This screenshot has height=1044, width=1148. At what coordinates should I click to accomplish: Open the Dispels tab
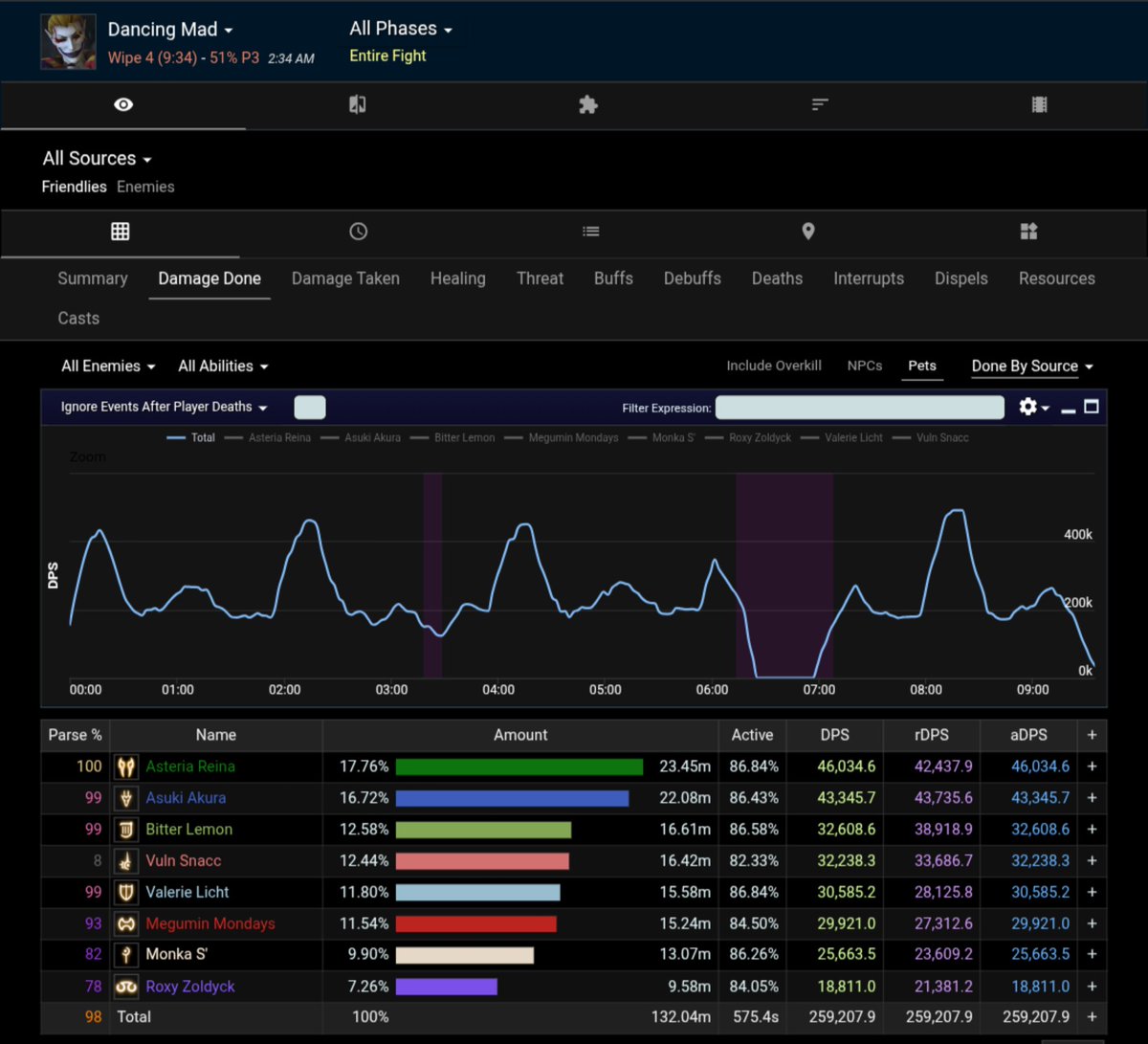tap(961, 278)
